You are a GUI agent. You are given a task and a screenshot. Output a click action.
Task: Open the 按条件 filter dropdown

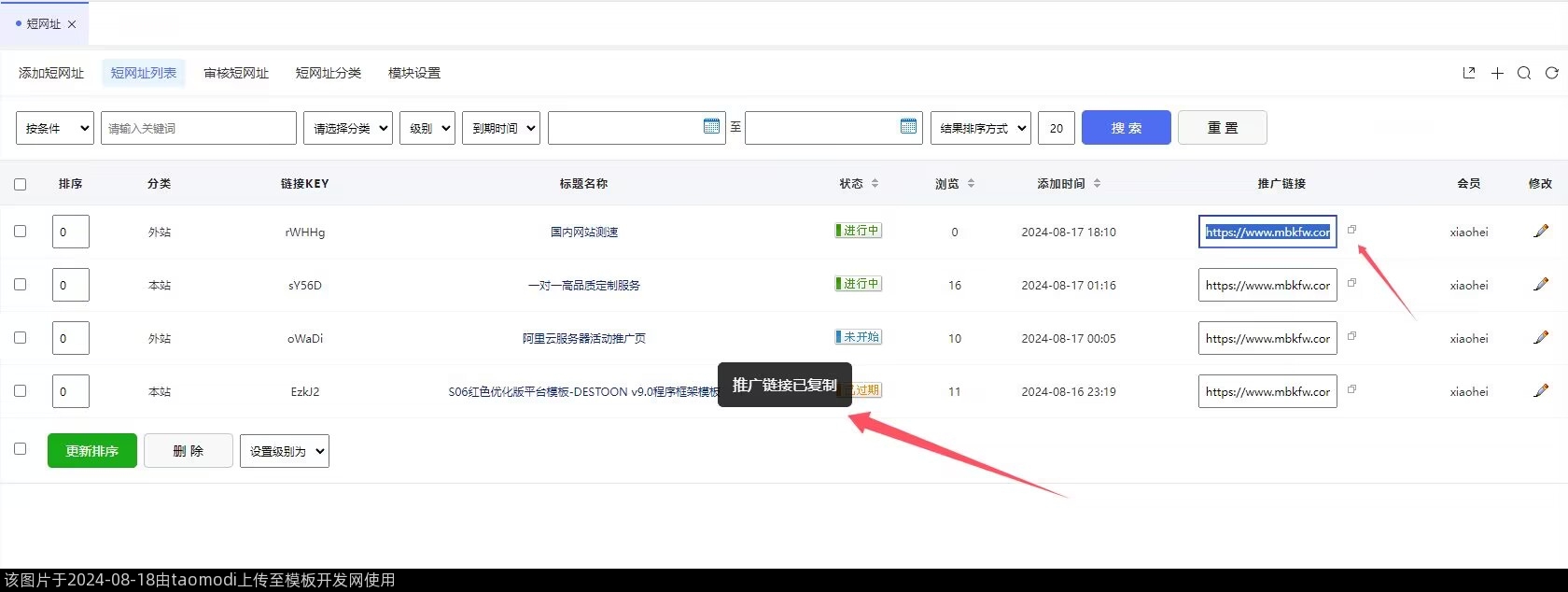pos(55,128)
